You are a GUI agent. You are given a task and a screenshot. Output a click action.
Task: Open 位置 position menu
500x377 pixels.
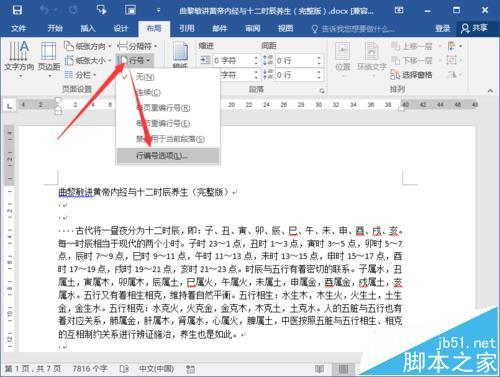(x=342, y=60)
